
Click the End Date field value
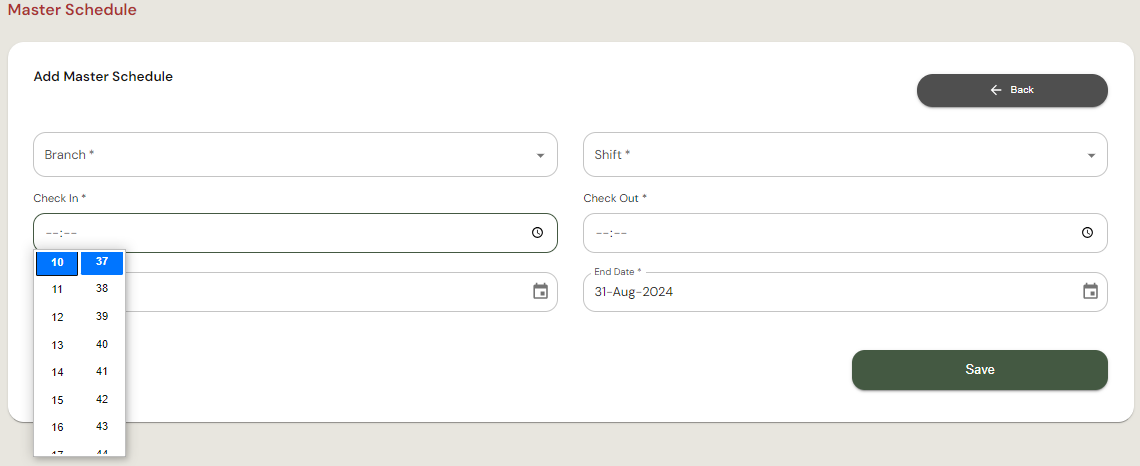click(633, 293)
